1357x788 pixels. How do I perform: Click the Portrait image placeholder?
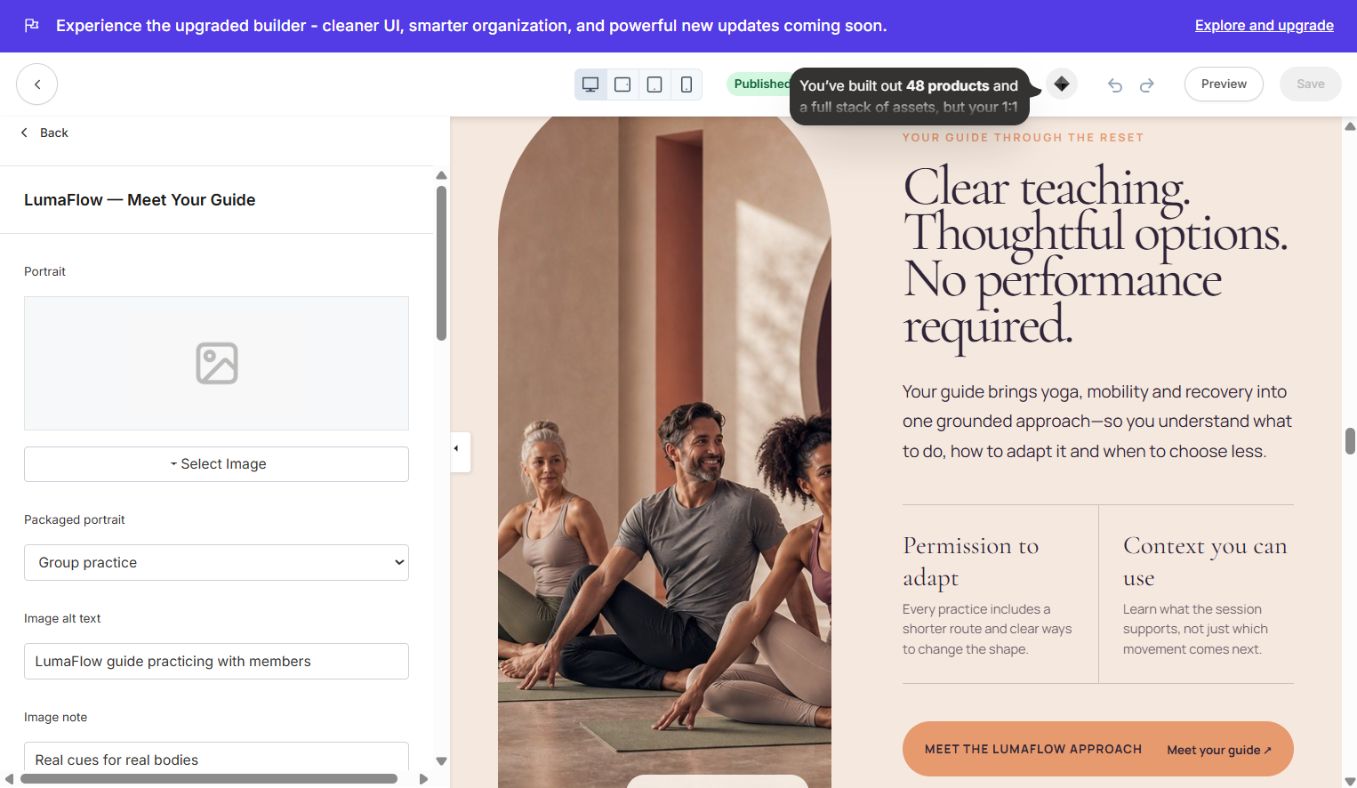click(x=216, y=363)
